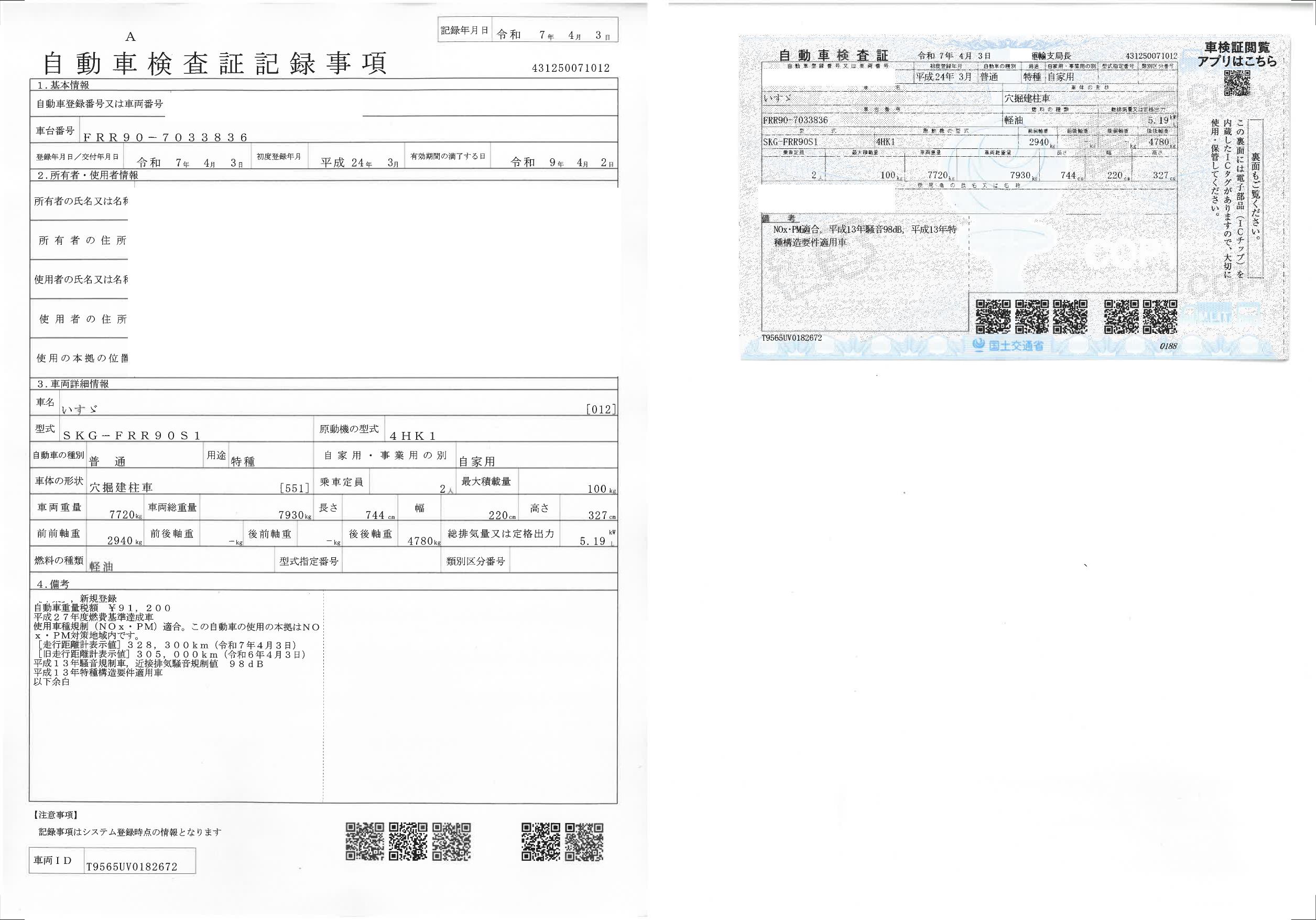
Task: Click the label 所有者の住所
Action: (82, 240)
